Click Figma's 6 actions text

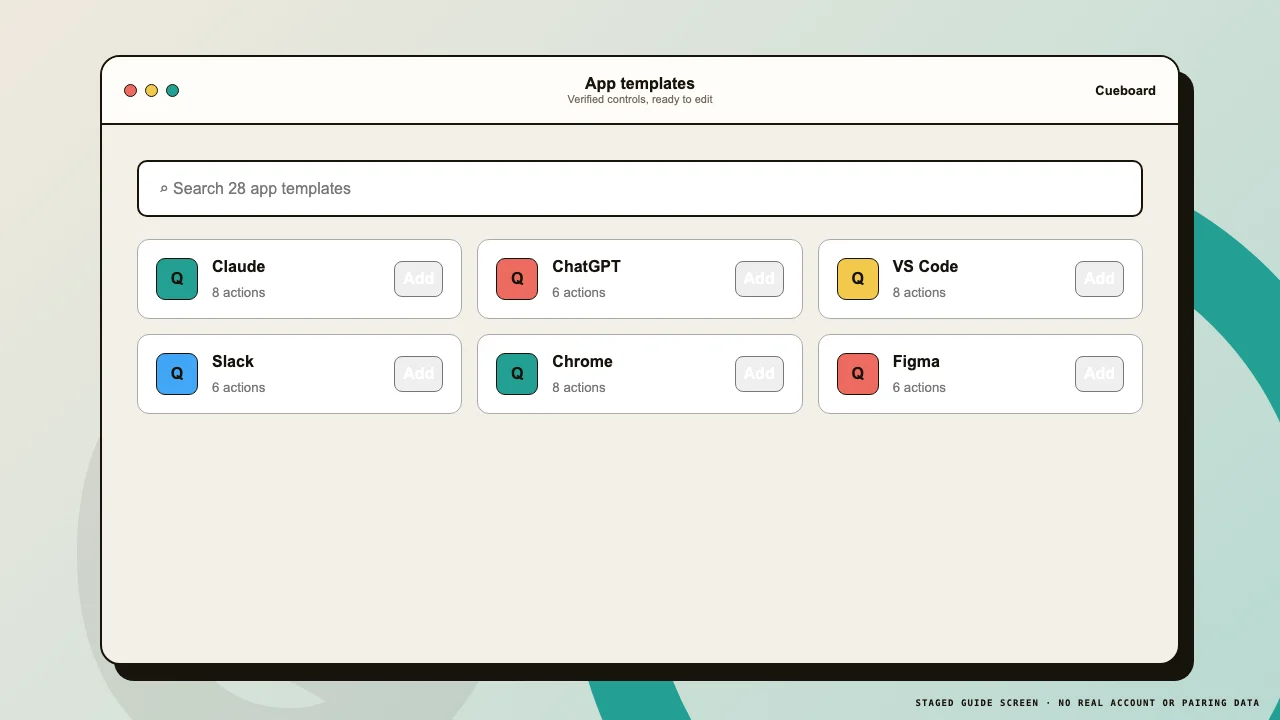919,388
